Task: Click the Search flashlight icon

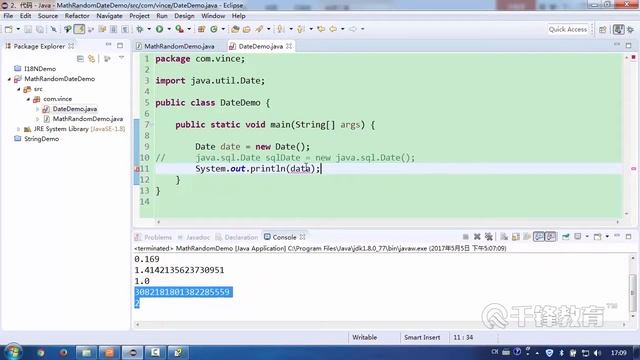Action: click(x=259, y=29)
